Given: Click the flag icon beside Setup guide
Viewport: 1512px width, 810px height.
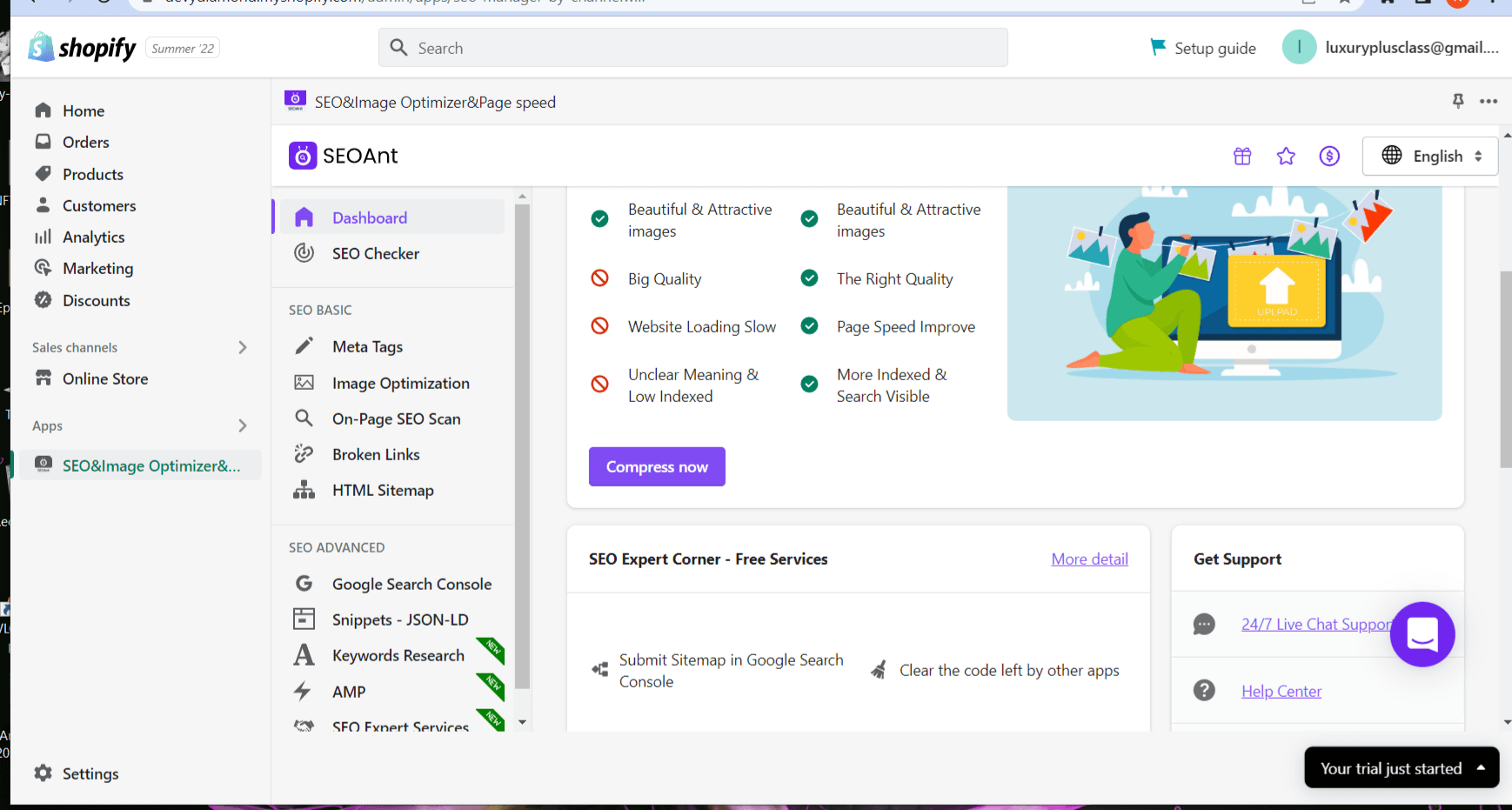Looking at the screenshot, I should [1158, 47].
